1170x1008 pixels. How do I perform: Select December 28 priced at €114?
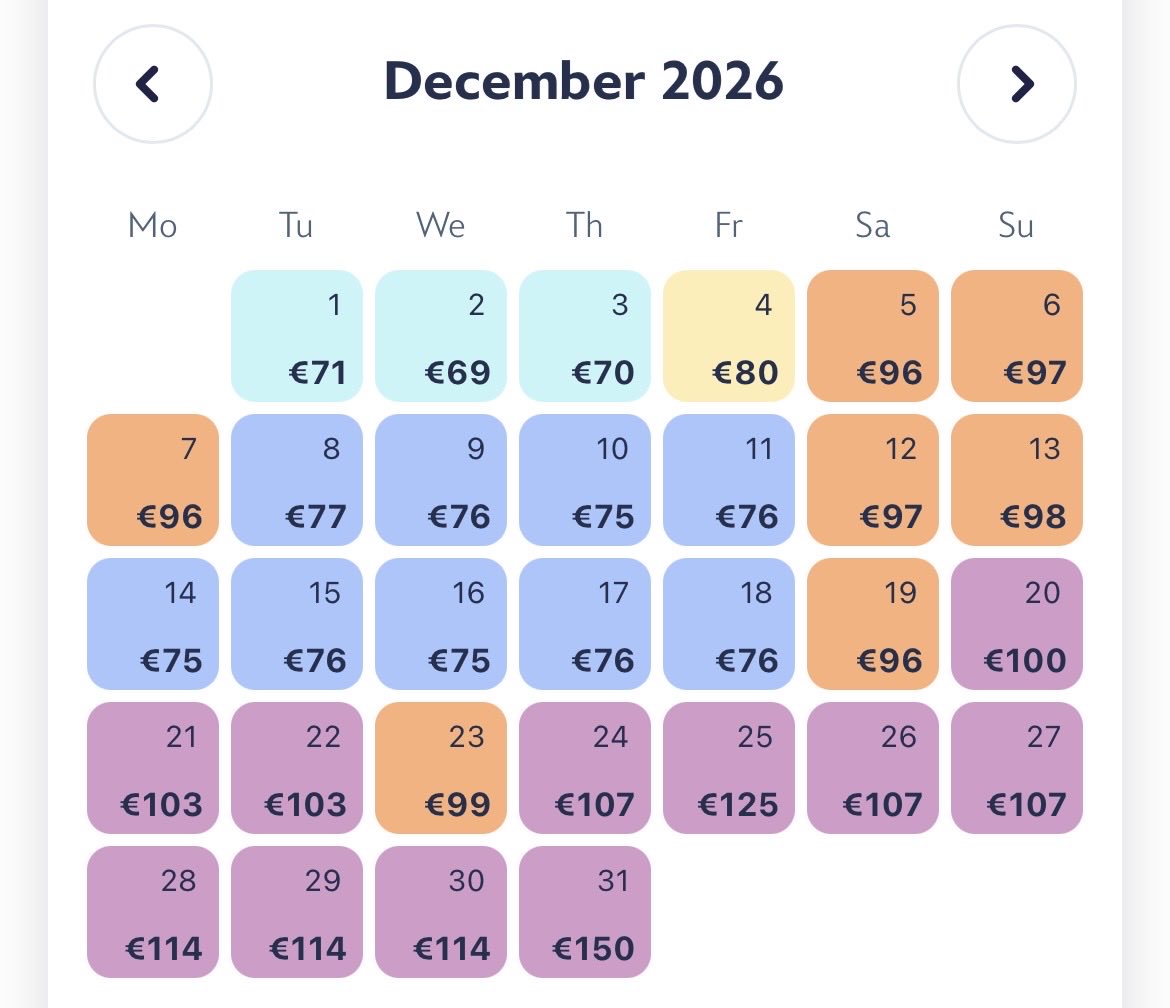tap(153, 912)
